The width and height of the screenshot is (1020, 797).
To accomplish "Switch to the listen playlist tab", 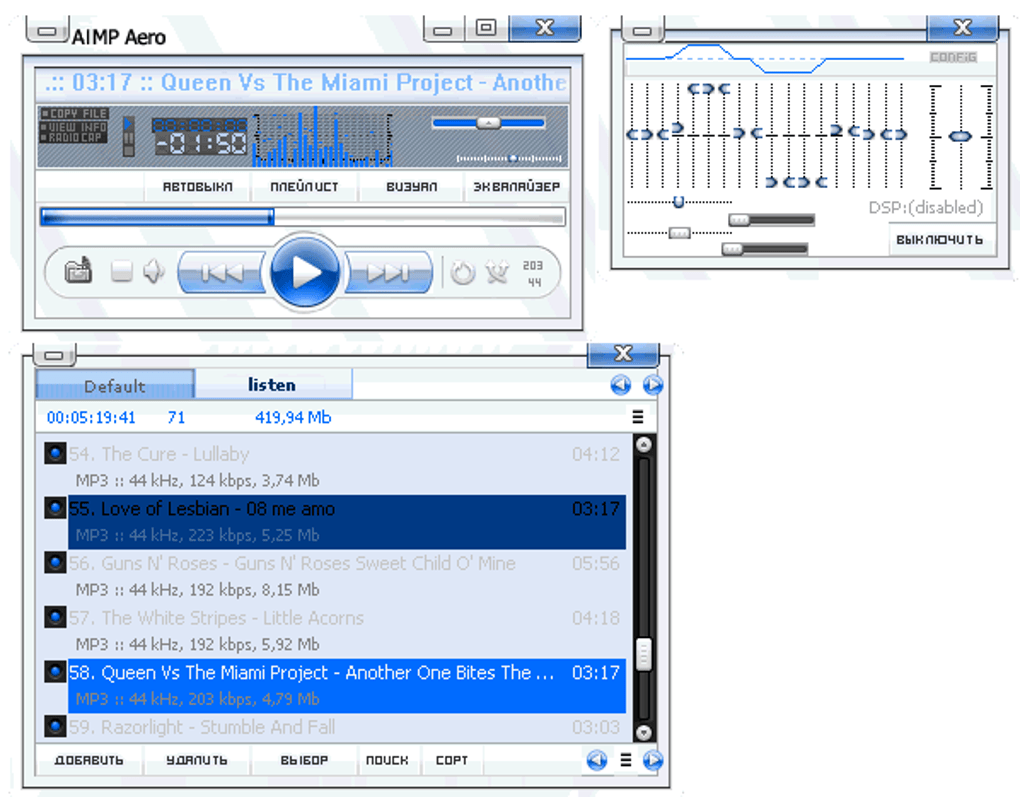I will click(272, 385).
